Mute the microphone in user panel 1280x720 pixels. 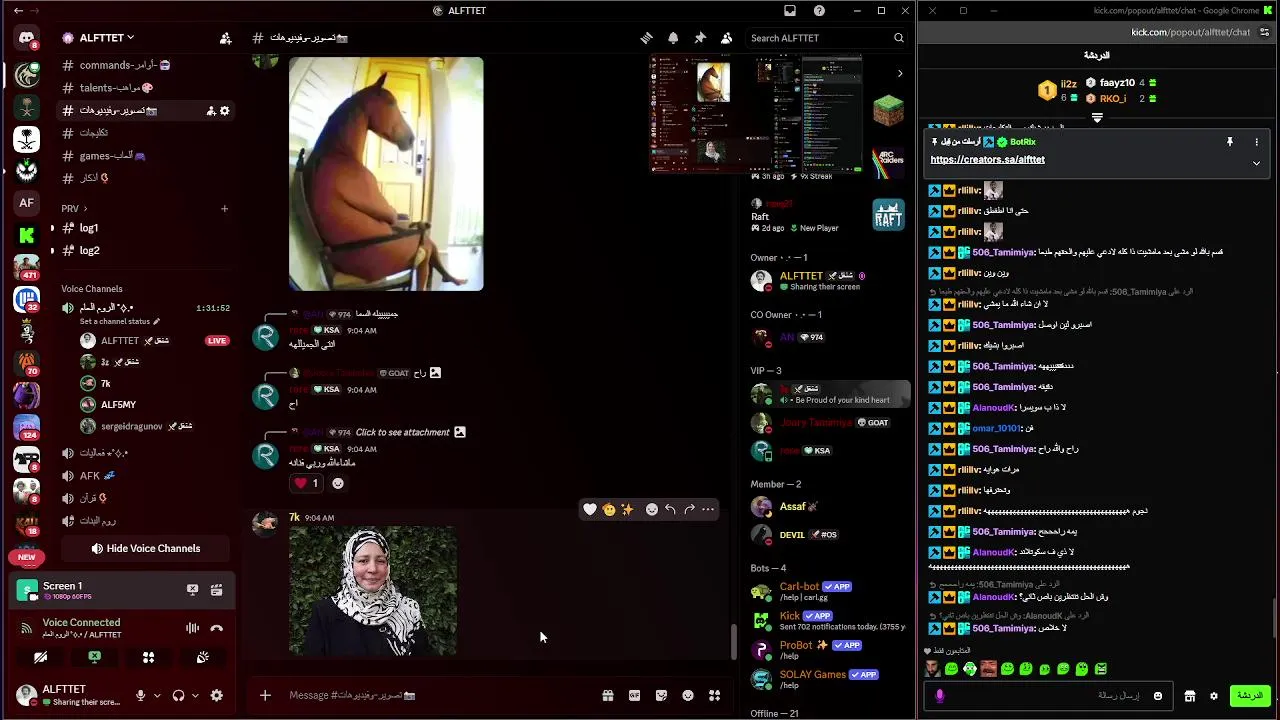pos(140,696)
